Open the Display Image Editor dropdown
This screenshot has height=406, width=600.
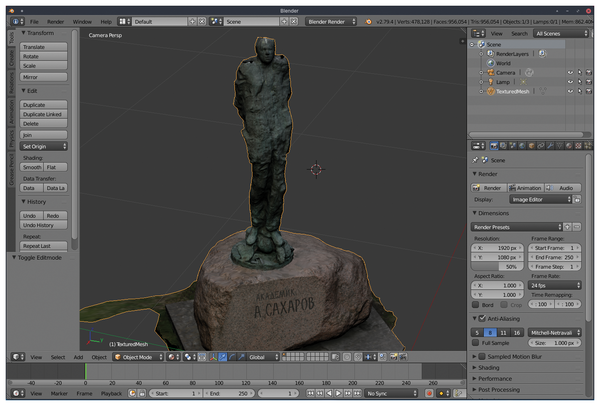(540, 199)
